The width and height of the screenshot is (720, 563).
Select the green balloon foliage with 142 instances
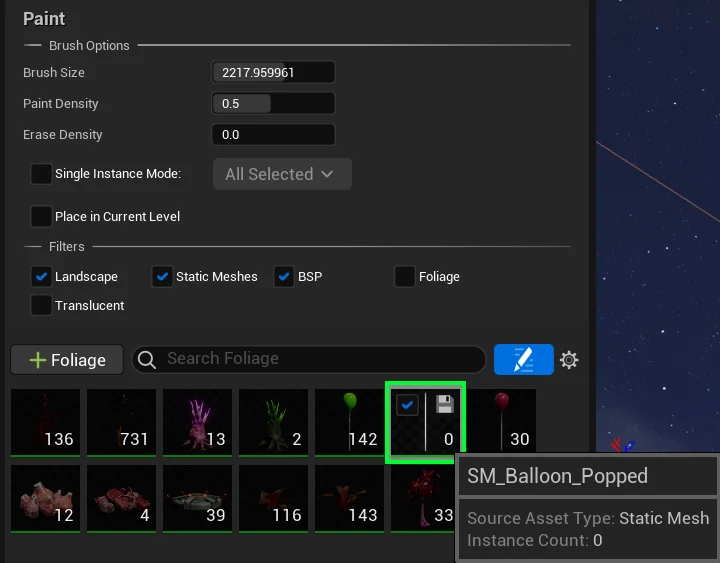pos(349,422)
